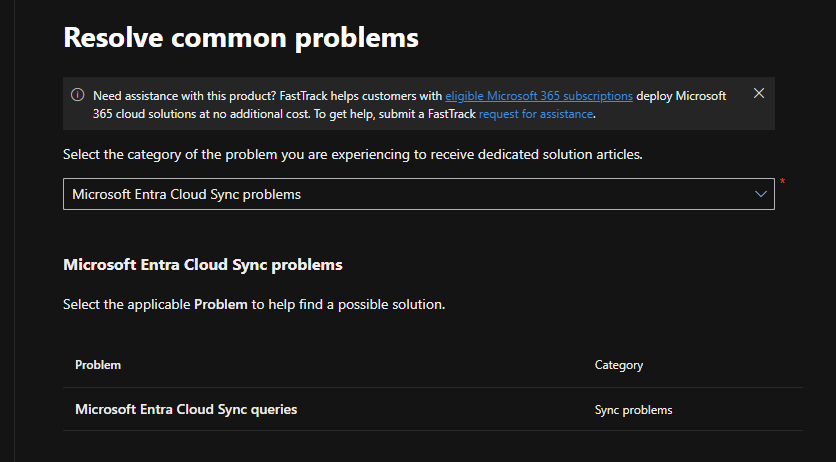Click Microsoft Entra Cloud Sync problems section heading
This screenshot has height=462, width=836.
pyautogui.click(x=203, y=265)
